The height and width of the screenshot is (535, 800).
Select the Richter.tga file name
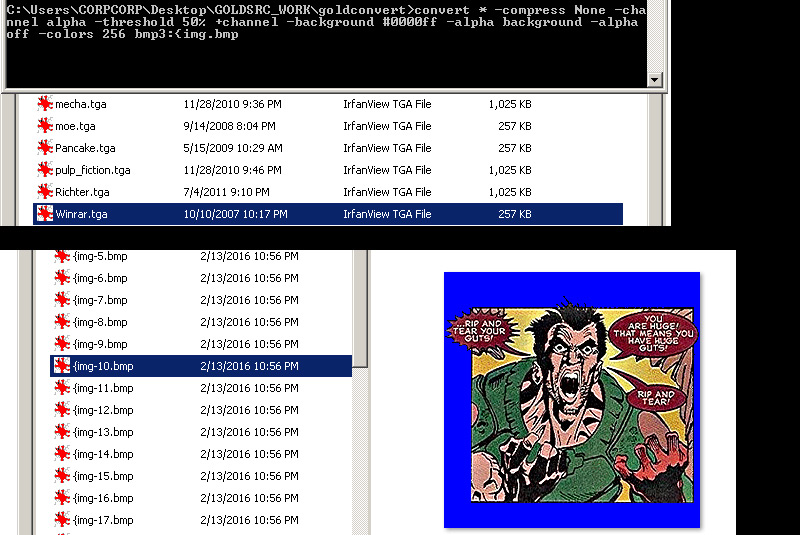click(x=82, y=192)
